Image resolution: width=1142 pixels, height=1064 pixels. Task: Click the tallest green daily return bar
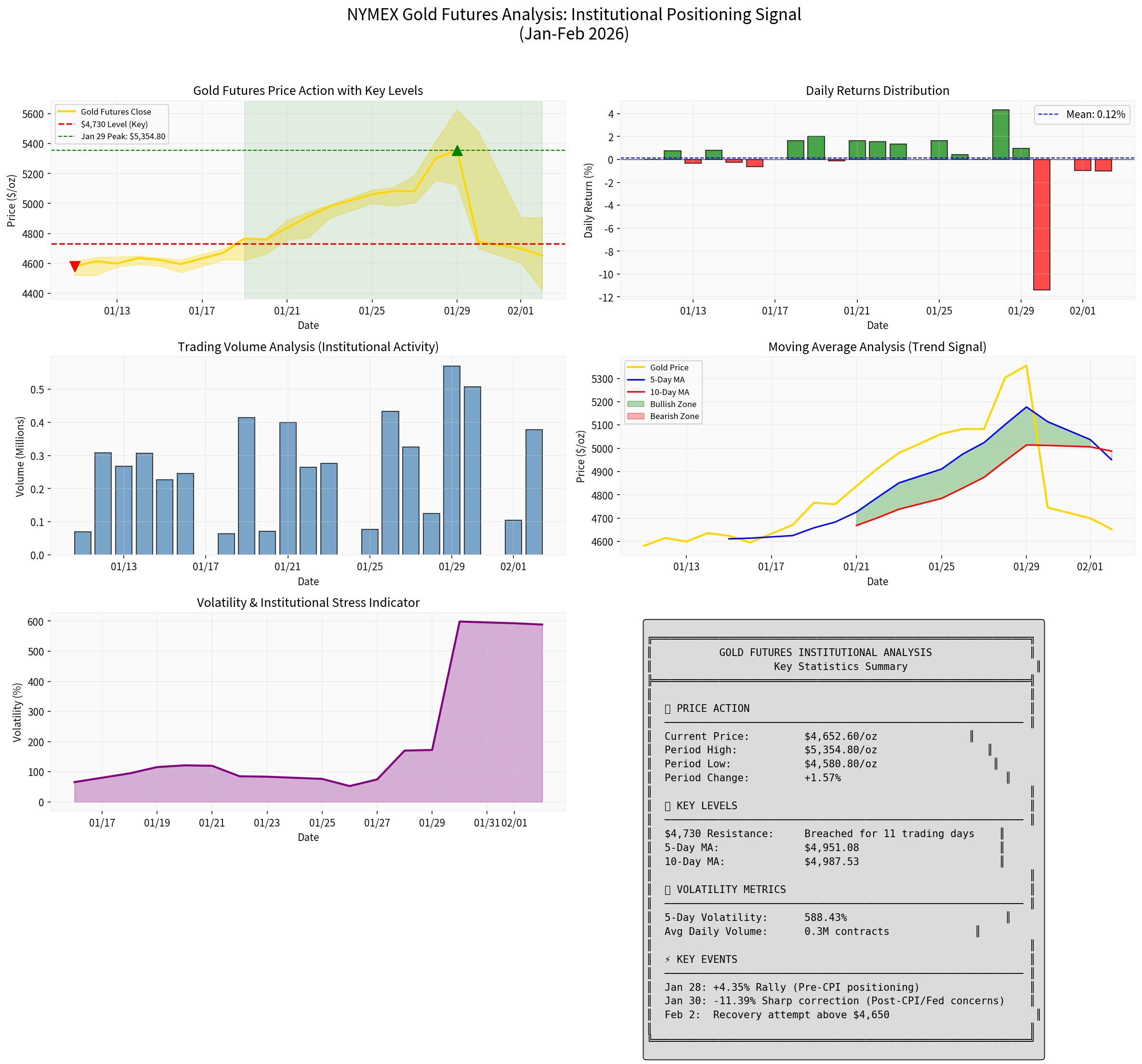(1001, 134)
